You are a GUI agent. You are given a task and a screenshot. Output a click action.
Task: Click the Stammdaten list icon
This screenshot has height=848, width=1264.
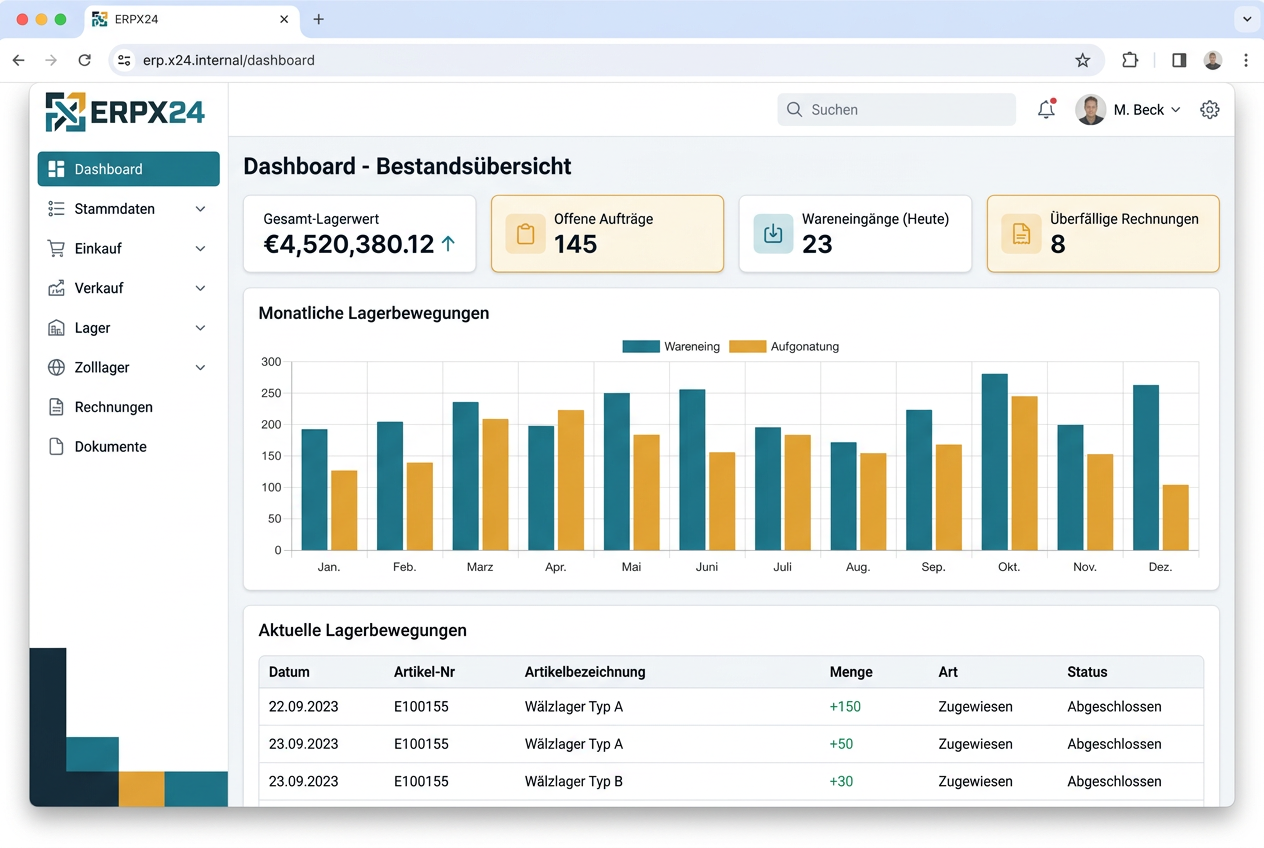[x=56, y=209]
